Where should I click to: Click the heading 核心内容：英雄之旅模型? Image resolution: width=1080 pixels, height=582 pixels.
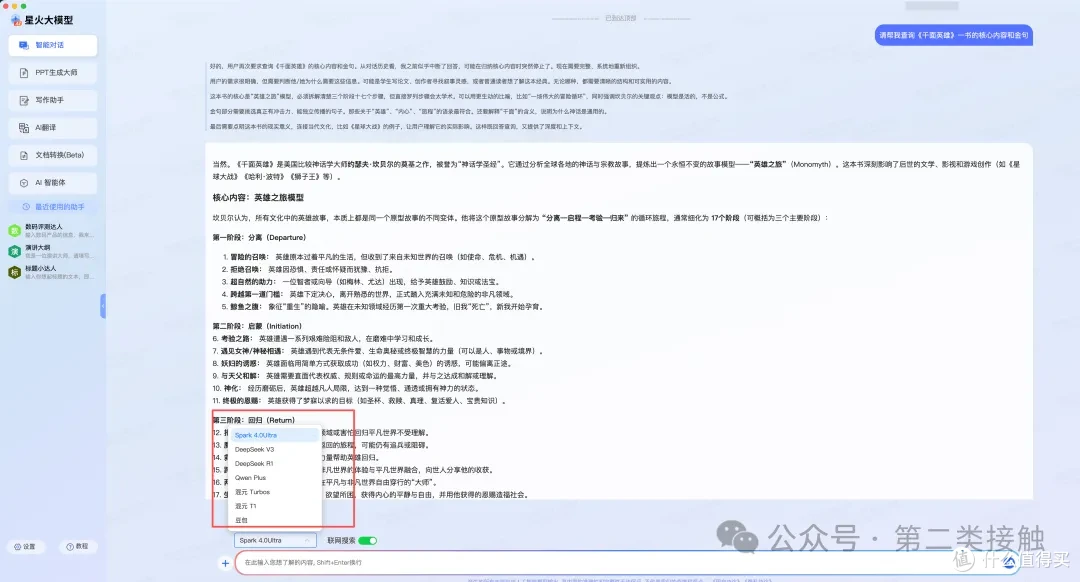(x=258, y=198)
